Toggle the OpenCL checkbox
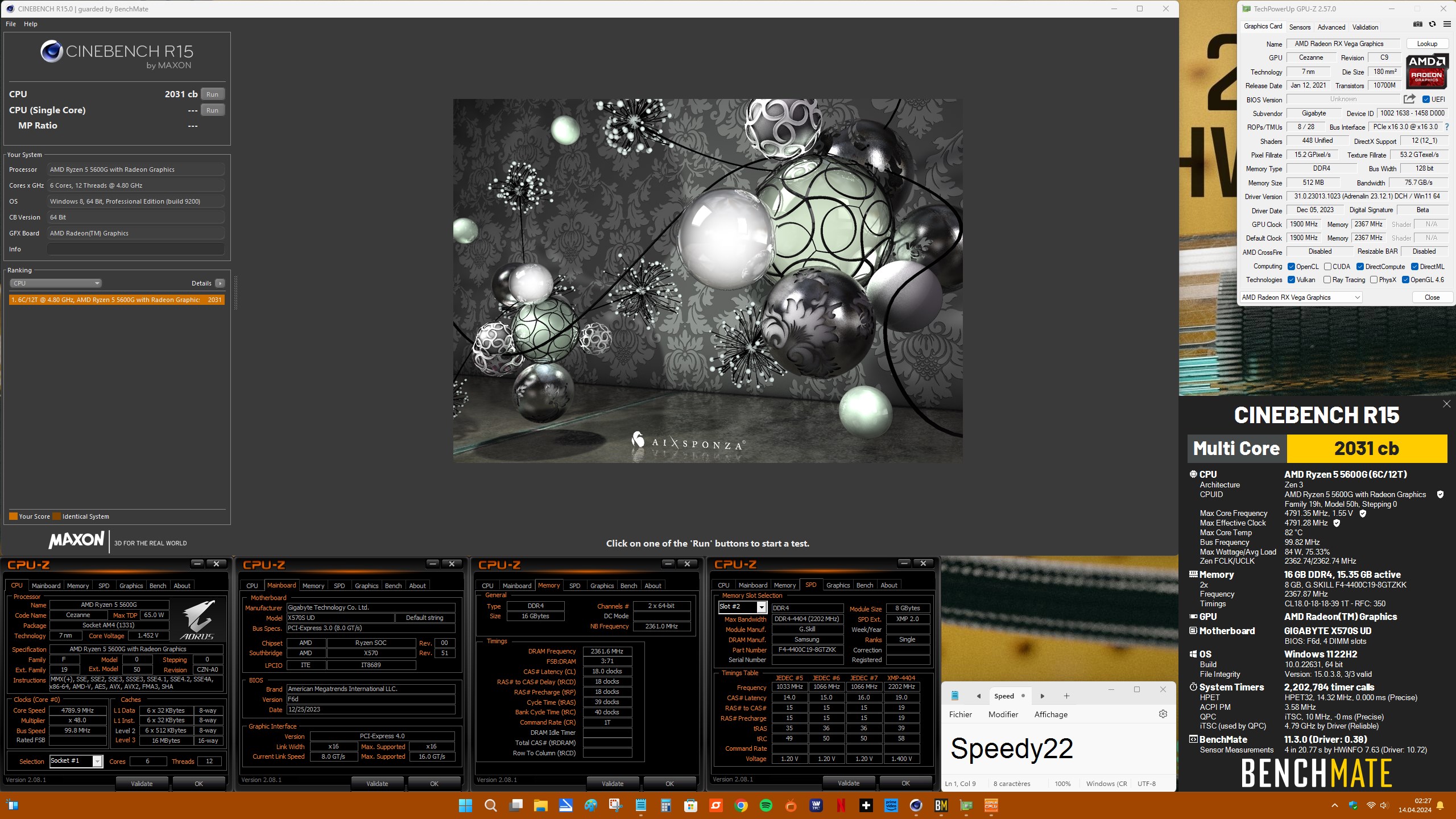The height and width of the screenshot is (819, 1456). 1291,267
